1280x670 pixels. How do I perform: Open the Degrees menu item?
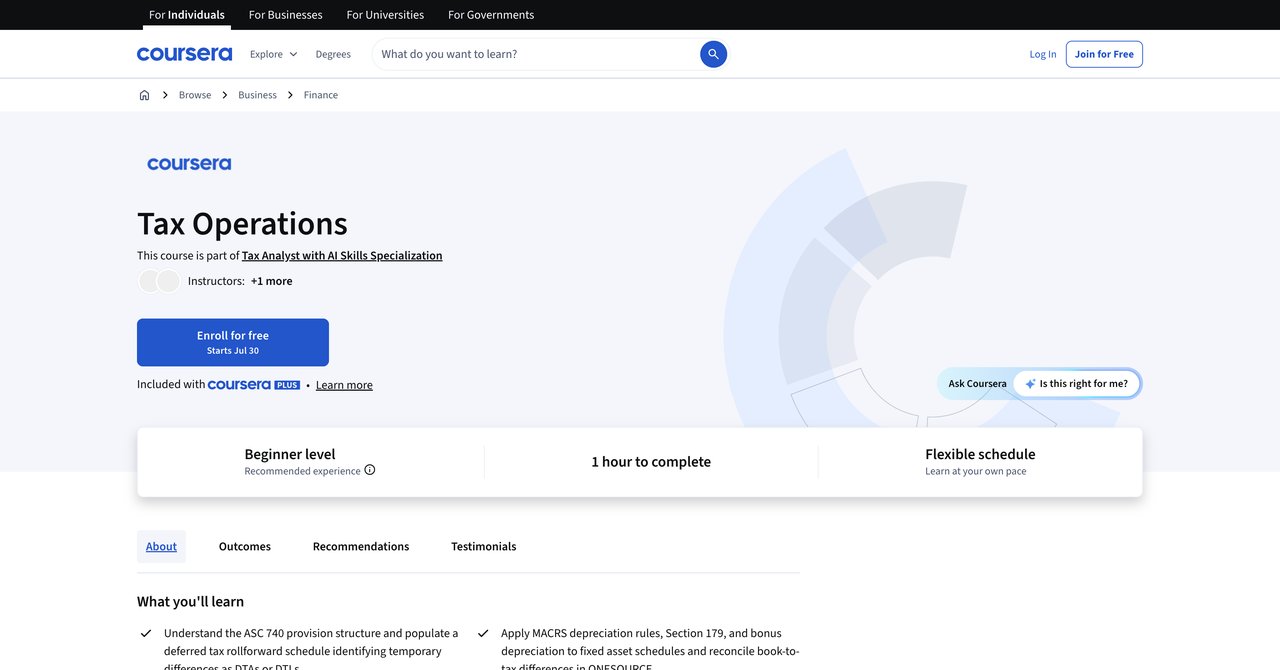[x=333, y=54]
